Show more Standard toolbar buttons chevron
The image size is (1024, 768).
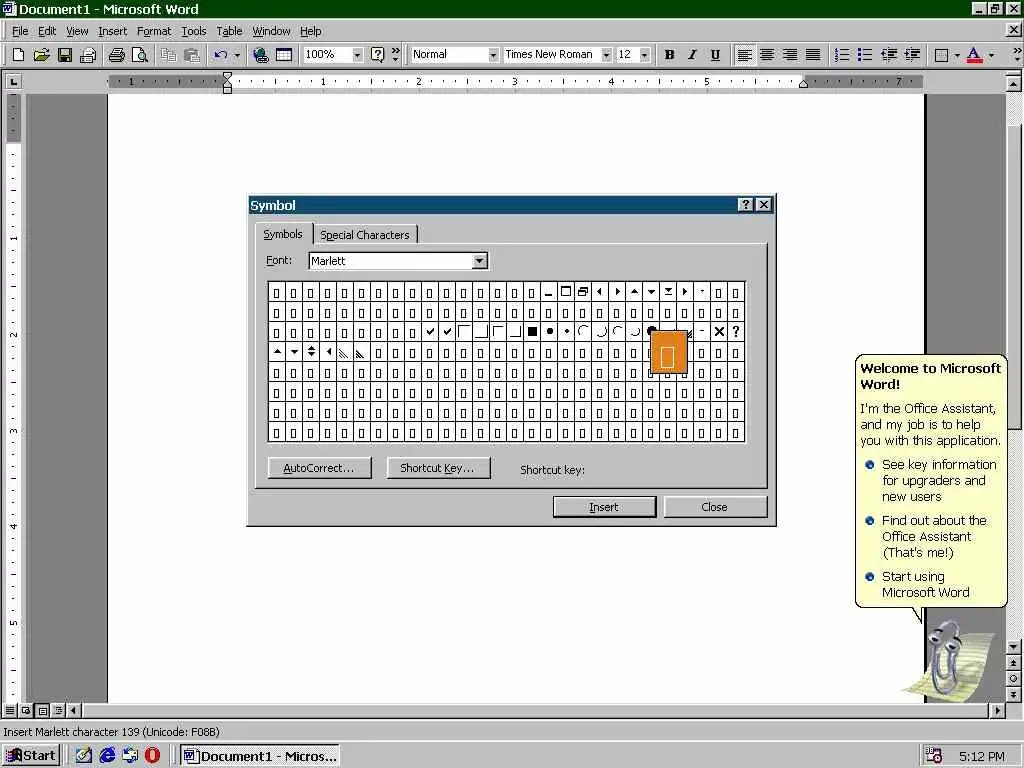[x=395, y=55]
